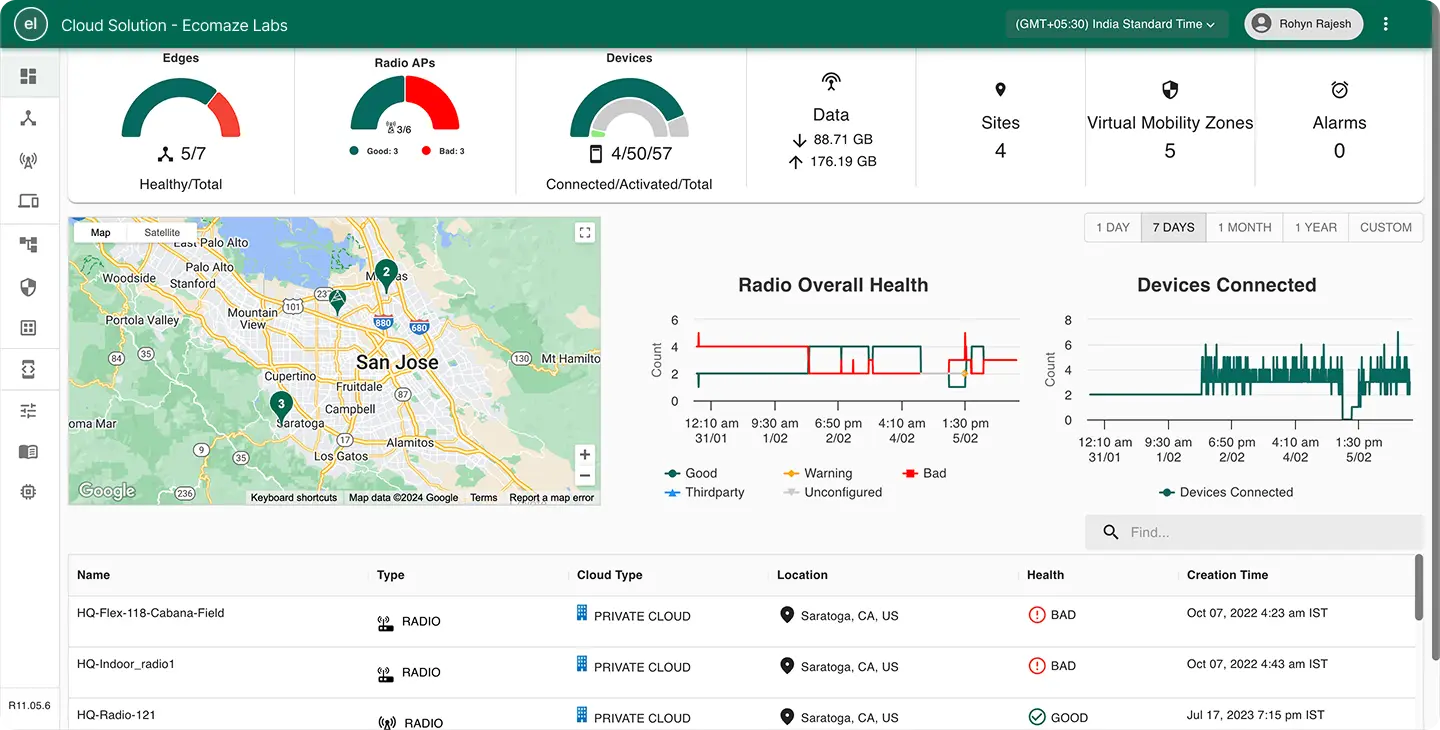
Task: Open the code brackets API icon in sidebar
Action: click(x=28, y=369)
